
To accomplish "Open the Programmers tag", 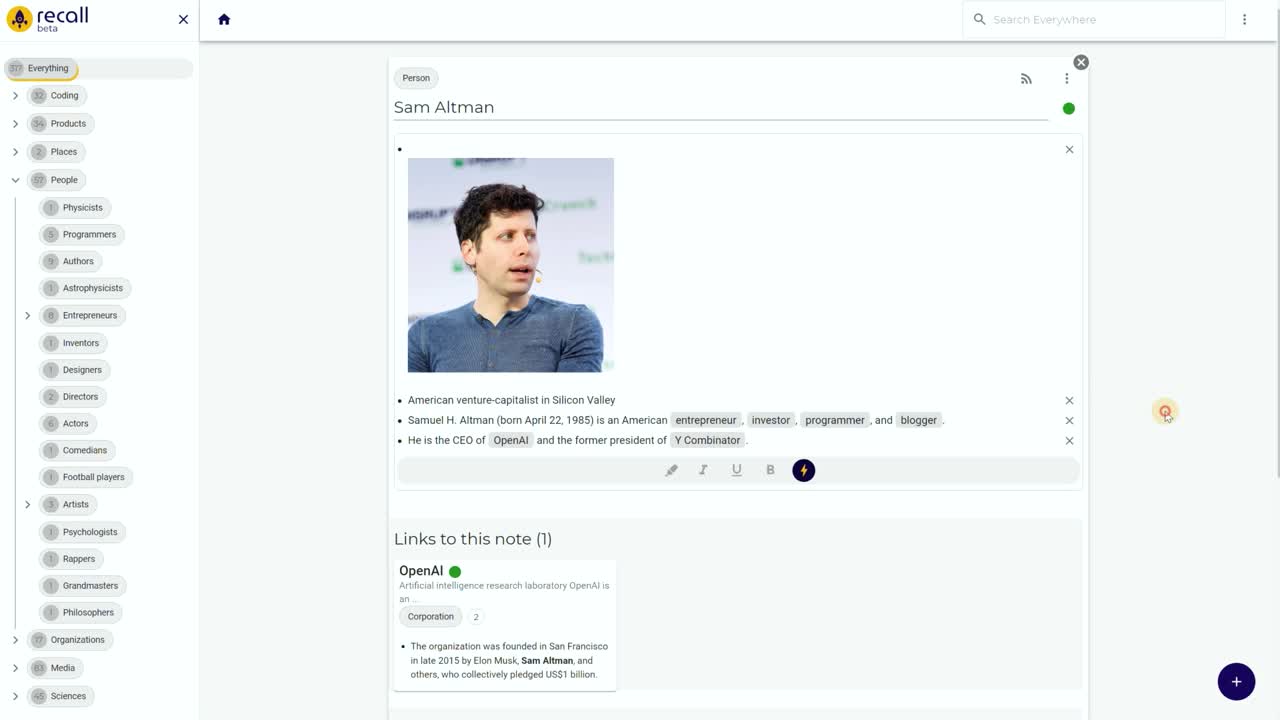I will click(81, 234).
